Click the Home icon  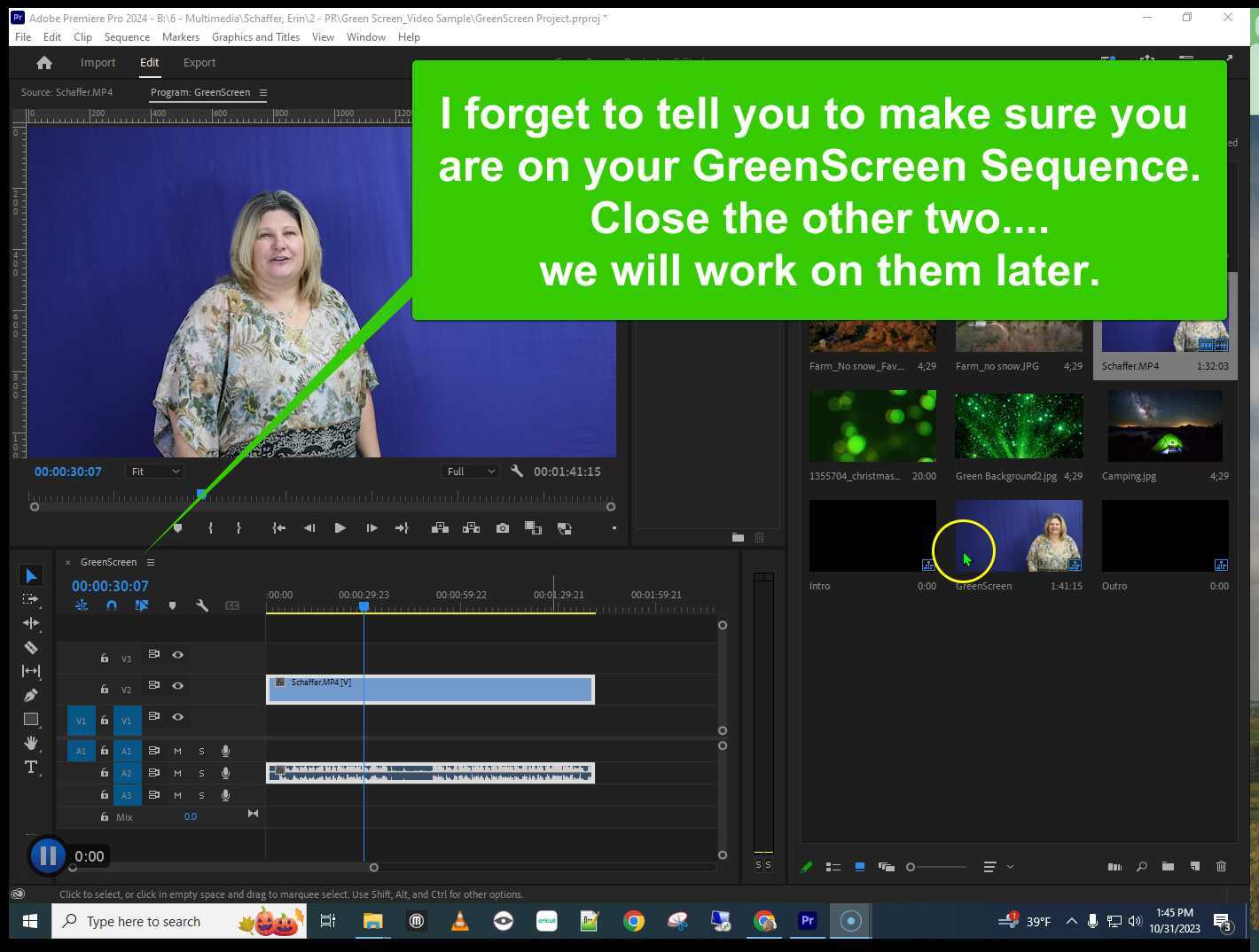point(43,63)
